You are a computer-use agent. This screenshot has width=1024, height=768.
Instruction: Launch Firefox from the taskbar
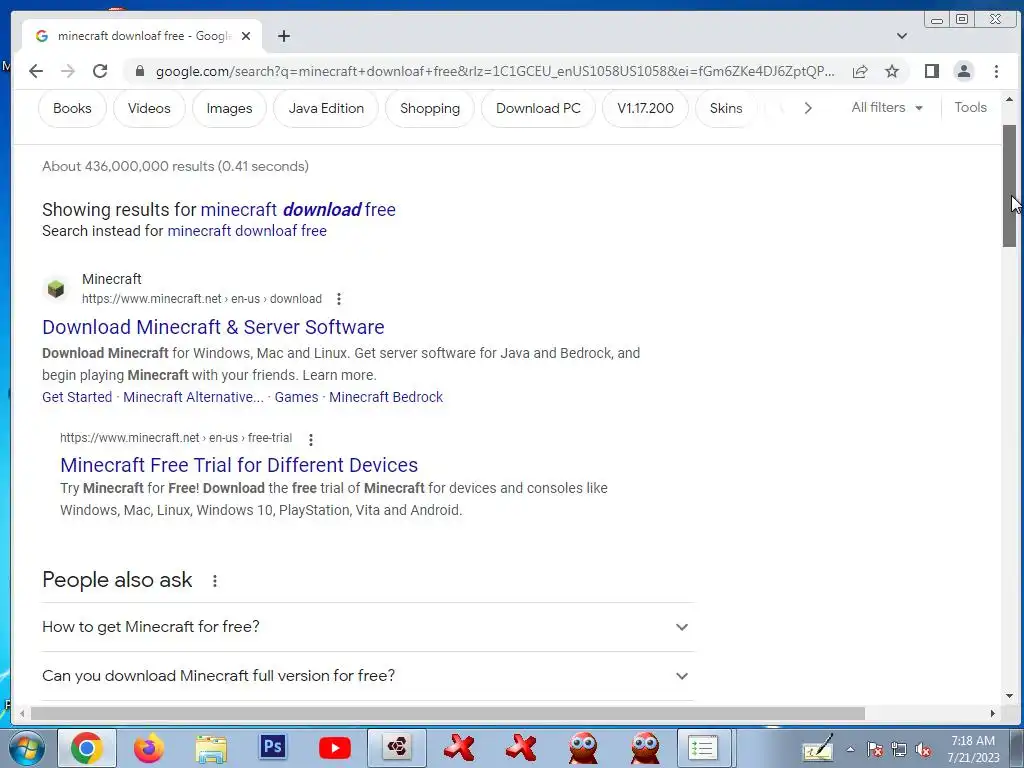149,748
